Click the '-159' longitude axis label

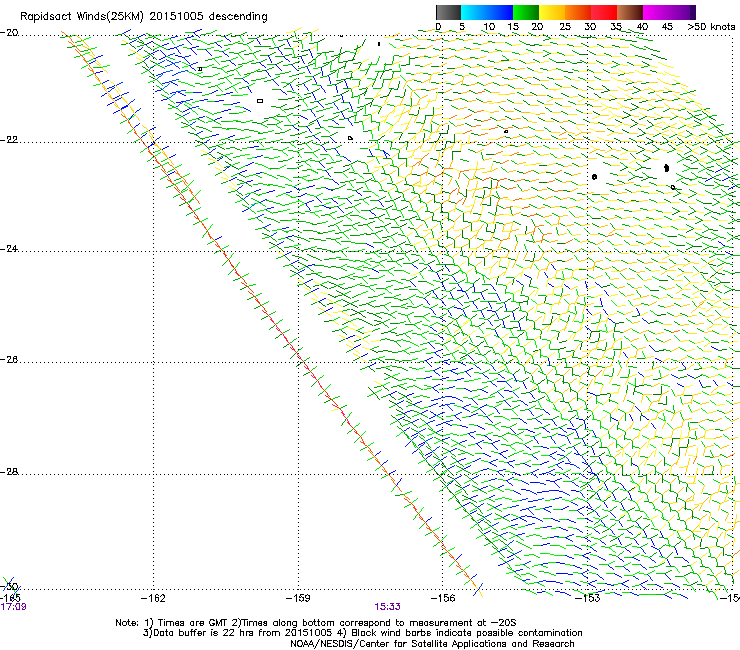(298, 598)
